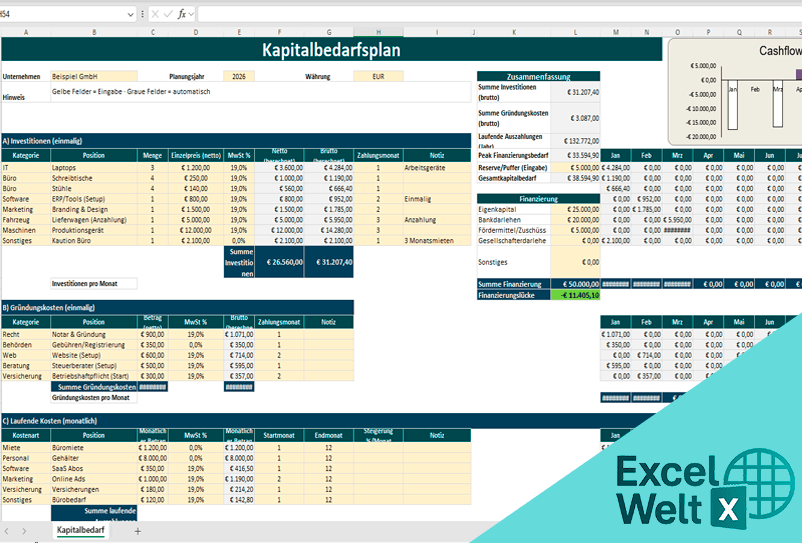
Task: Select the Notar & Gründung cell
Action: click(94, 334)
